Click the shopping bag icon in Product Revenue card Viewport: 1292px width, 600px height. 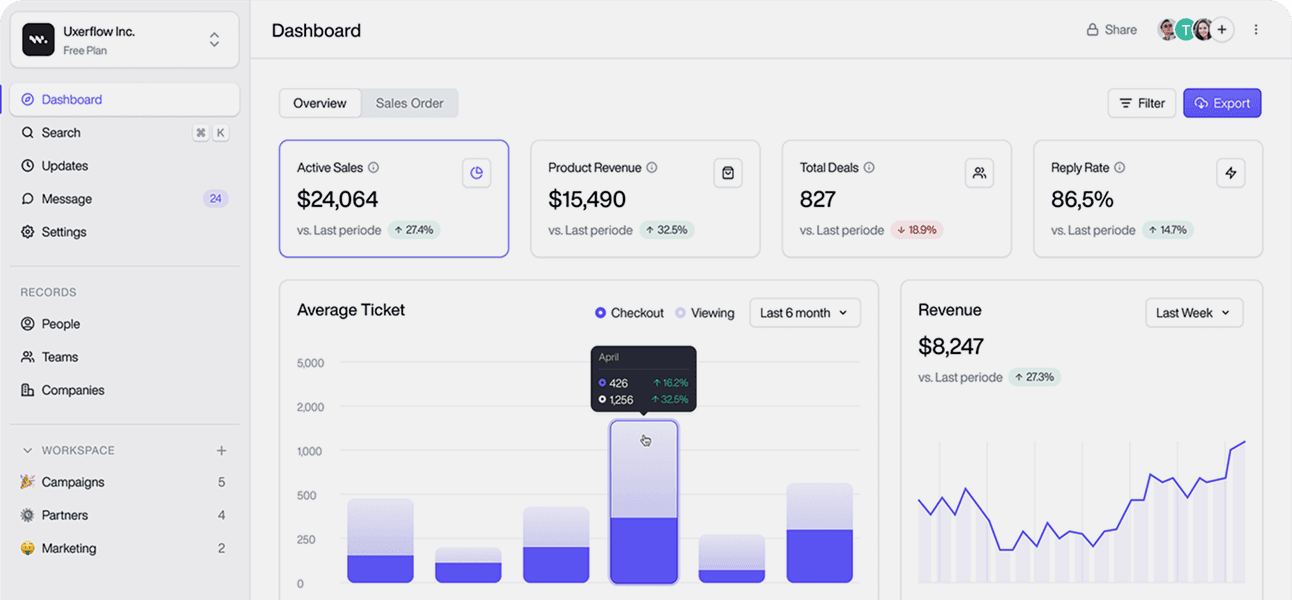[x=728, y=173]
